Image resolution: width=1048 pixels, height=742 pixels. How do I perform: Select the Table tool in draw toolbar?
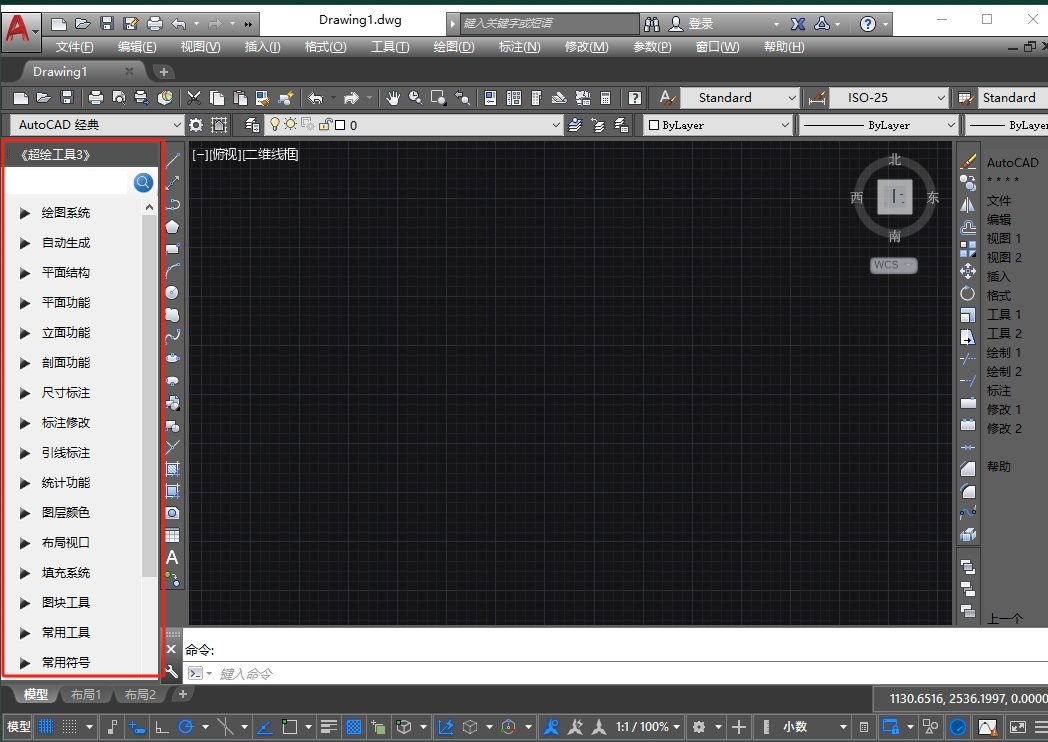172,535
